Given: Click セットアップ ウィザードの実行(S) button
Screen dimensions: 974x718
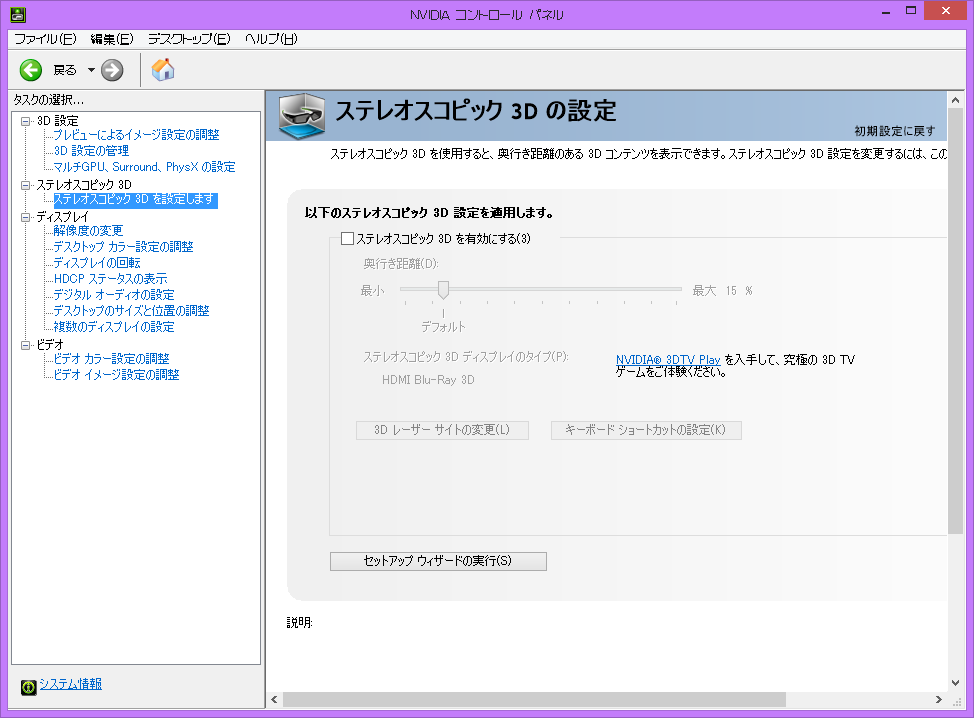Looking at the screenshot, I should [x=438, y=561].
